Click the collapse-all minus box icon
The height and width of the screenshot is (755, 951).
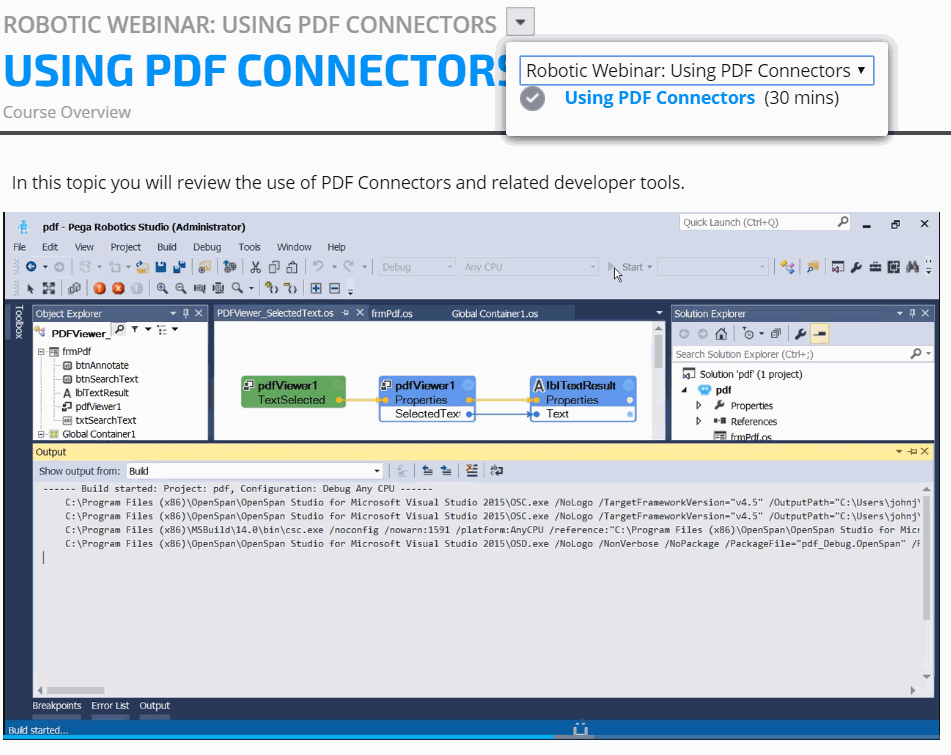pos(334,289)
